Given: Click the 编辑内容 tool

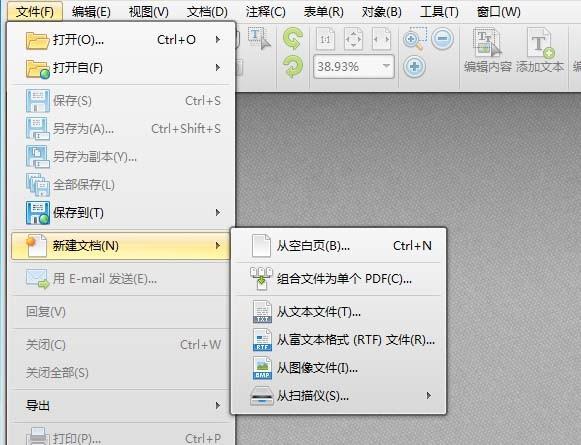Looking at the screenshot, I should (488, 51).
